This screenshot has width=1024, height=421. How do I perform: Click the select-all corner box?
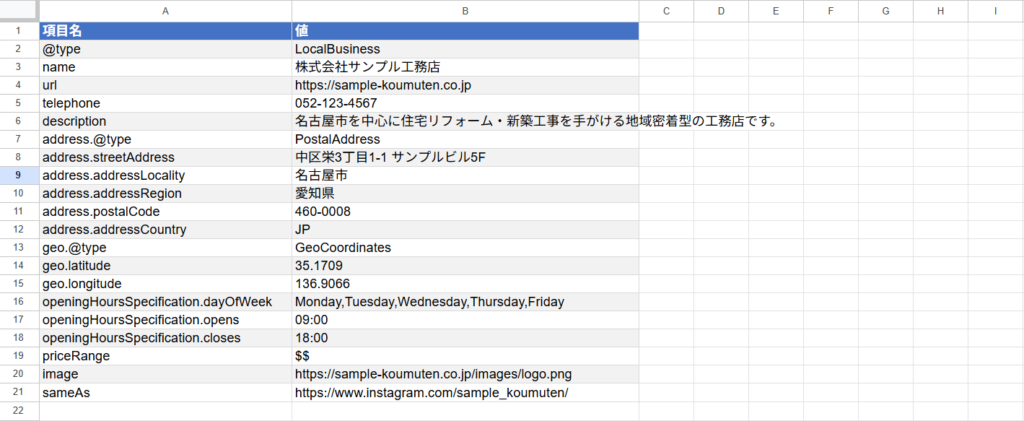pyautogui.click(x=19, y=10)
